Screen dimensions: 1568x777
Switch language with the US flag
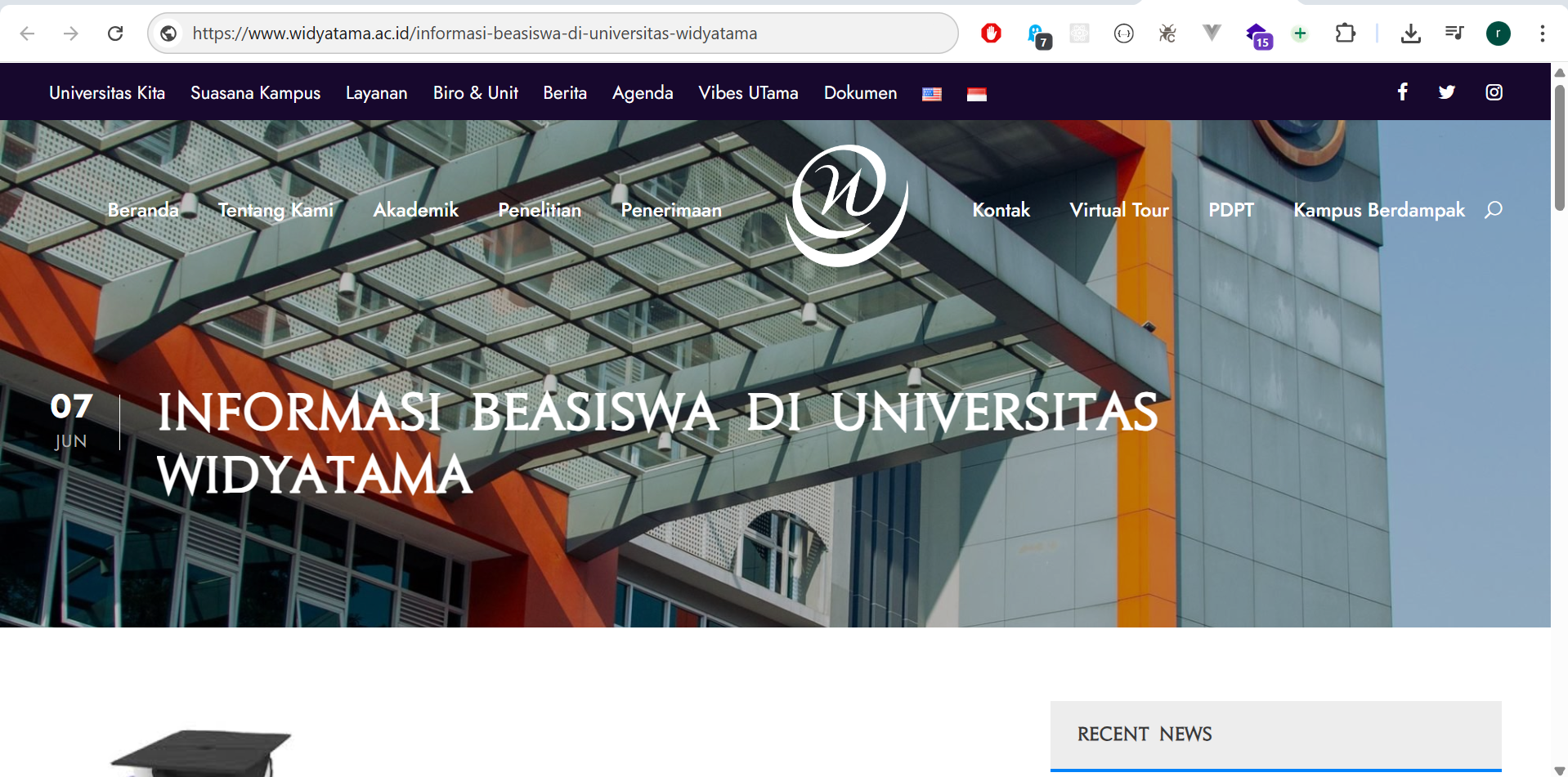[x=931, y=94]
